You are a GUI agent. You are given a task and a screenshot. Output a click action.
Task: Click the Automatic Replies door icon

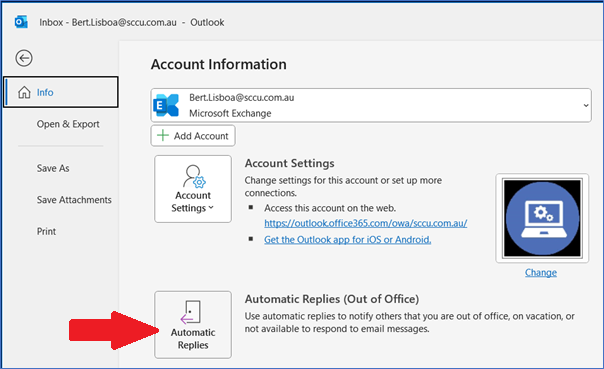coord(191,312)
